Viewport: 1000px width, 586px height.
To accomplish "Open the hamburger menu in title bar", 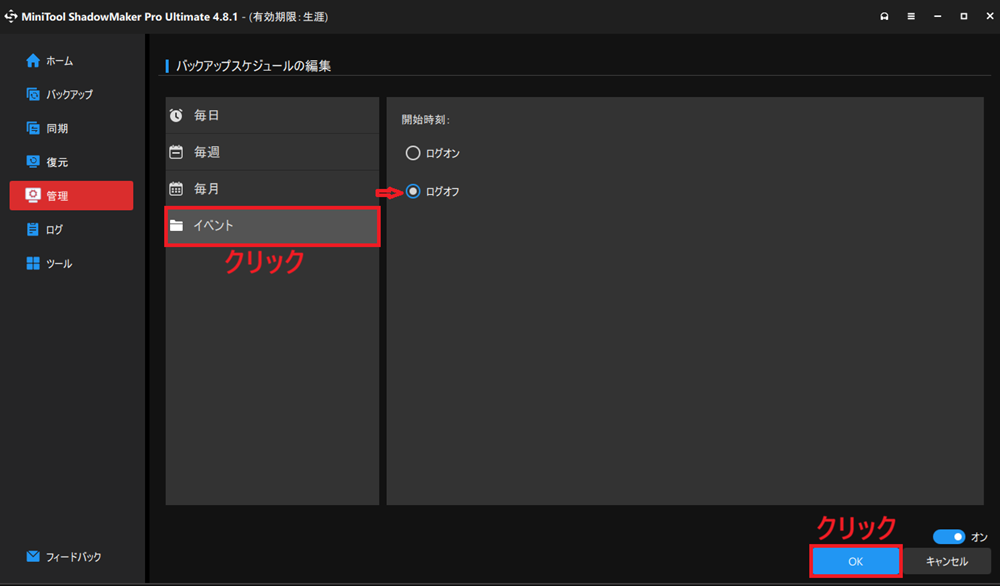I will pos(911,17).
